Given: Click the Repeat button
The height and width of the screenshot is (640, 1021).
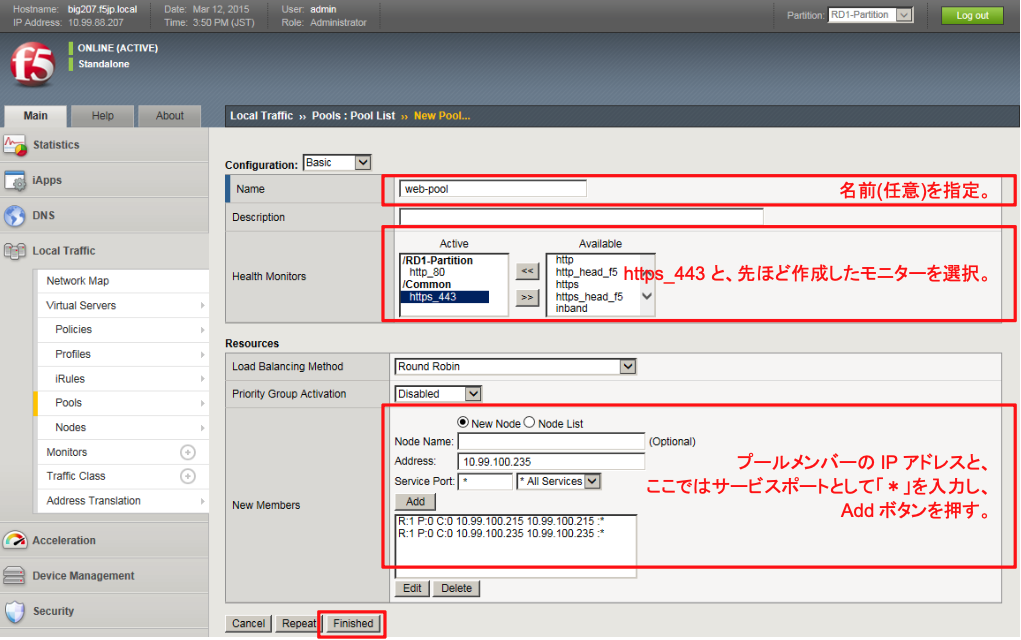Looking at the screenshot, I should coord(298,624).
